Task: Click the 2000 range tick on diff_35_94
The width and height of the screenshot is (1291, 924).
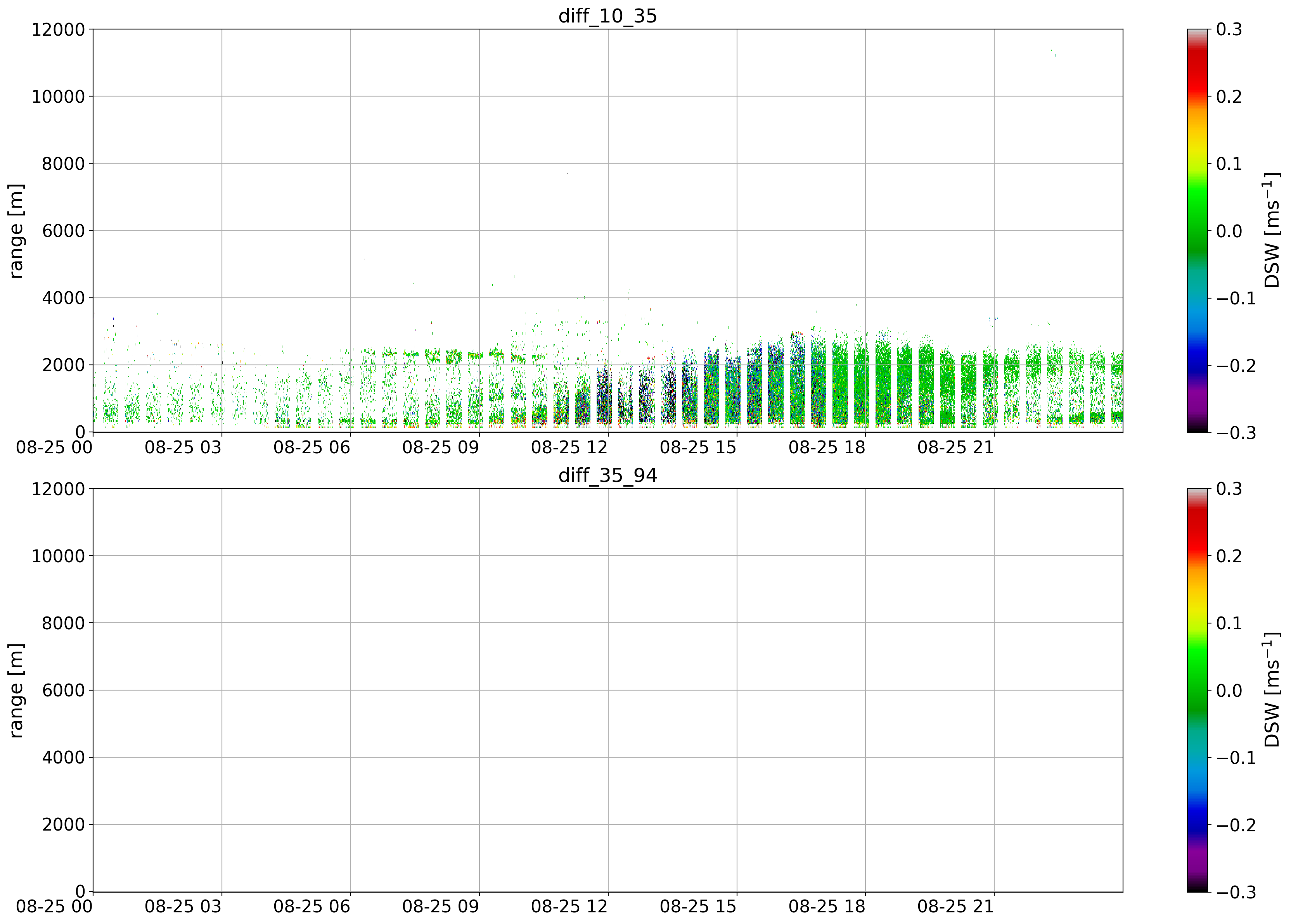Action: (63, 824)
